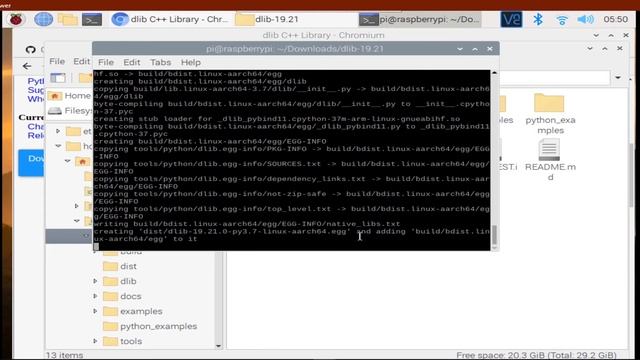The width and height of the screenshot is (640, 360).
Task: Toggle the file manager side pane icon
Action: click(58, 78)
